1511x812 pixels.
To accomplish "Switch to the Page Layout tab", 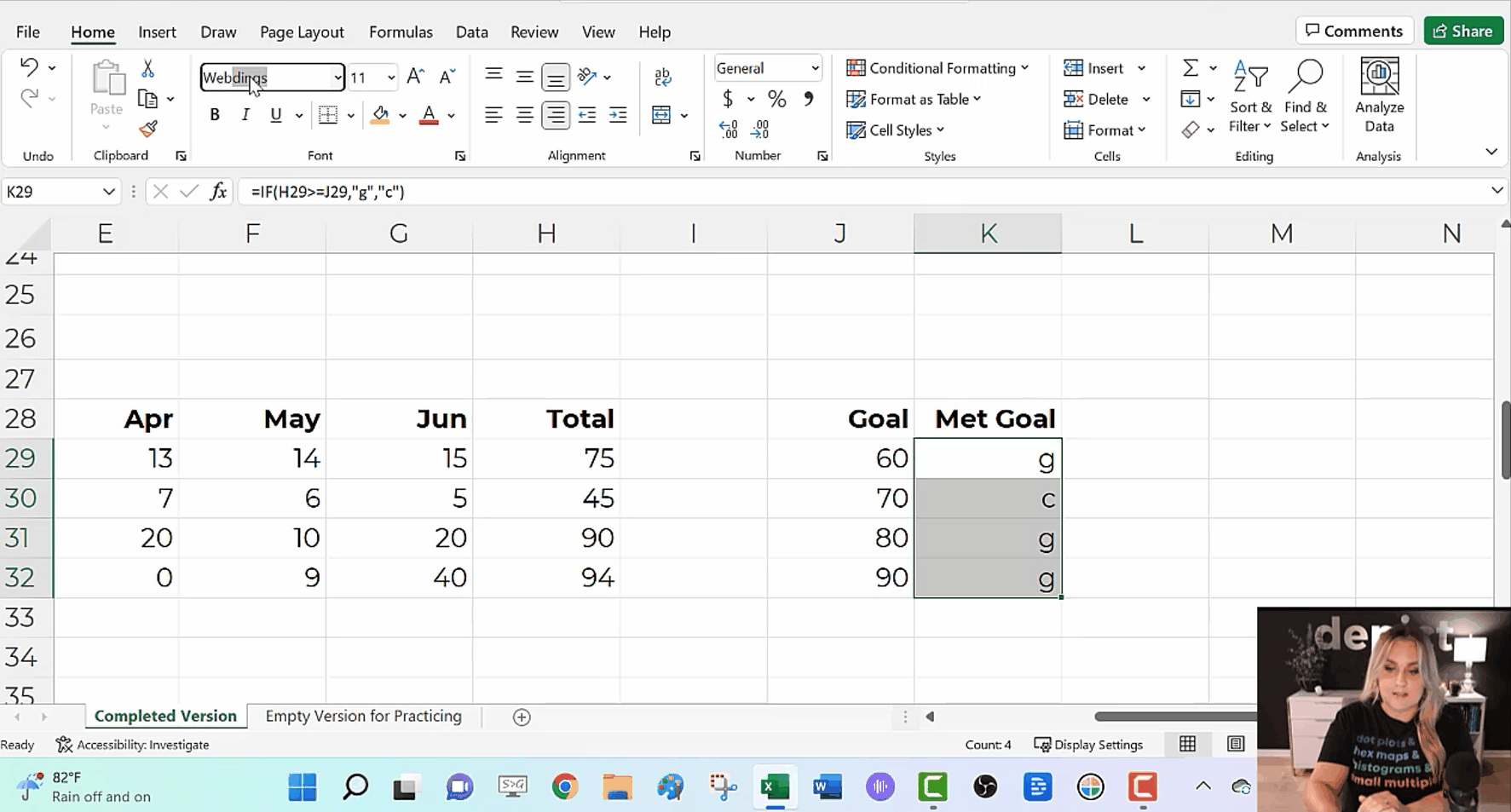I will pyautogui.click(x=302, y=32).
